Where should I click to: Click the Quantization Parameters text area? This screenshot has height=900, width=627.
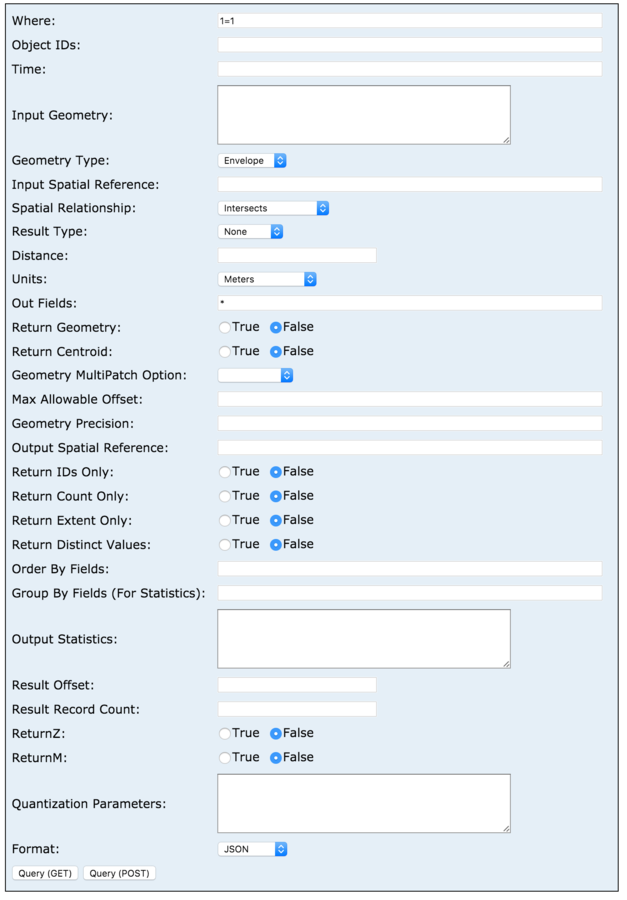tap(363, 804)
